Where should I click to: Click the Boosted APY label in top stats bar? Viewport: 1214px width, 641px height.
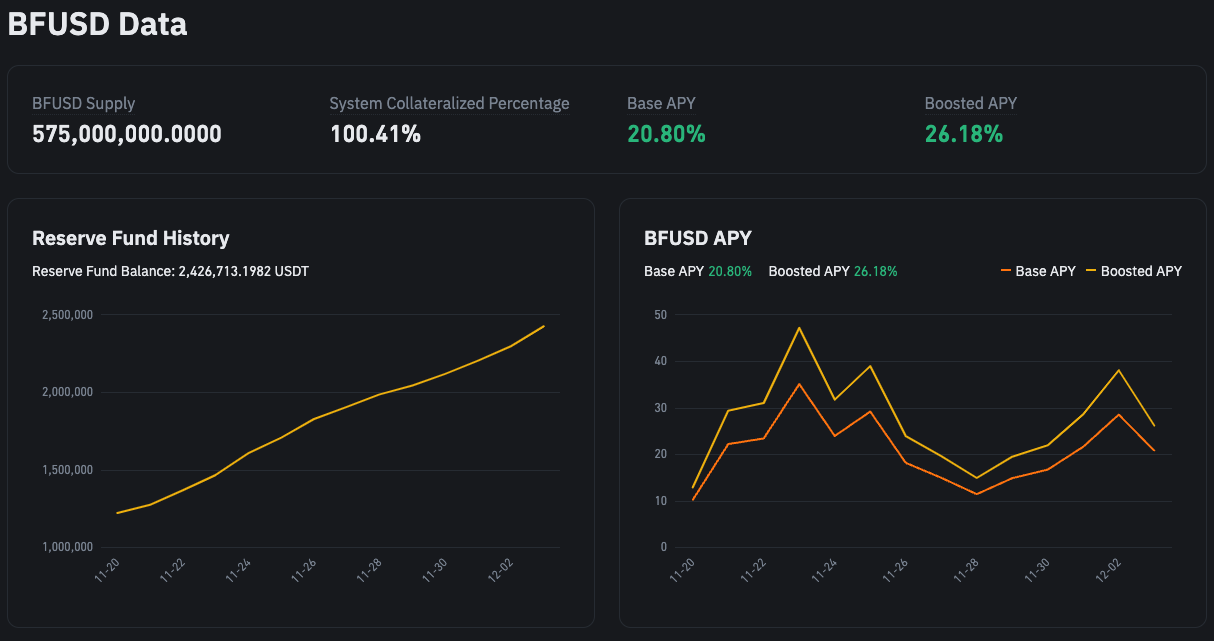970,103
